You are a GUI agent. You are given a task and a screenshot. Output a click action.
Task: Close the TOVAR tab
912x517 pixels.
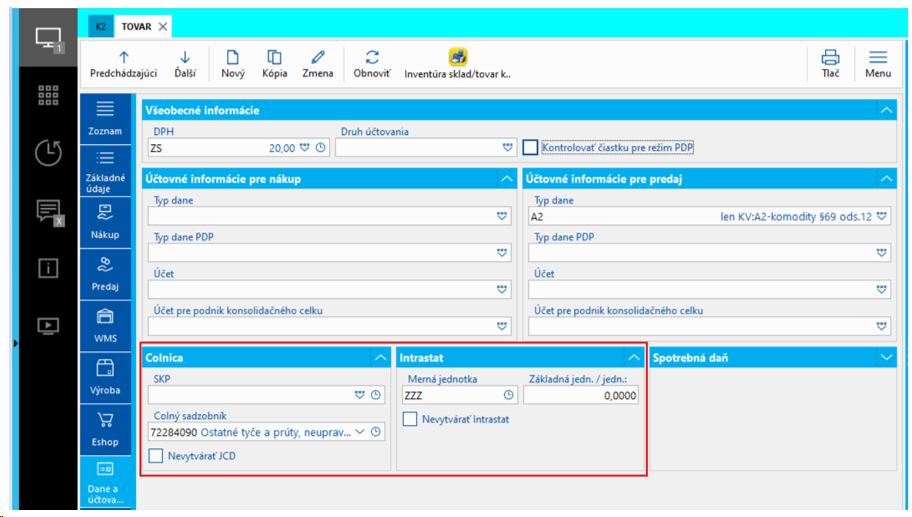163,27
